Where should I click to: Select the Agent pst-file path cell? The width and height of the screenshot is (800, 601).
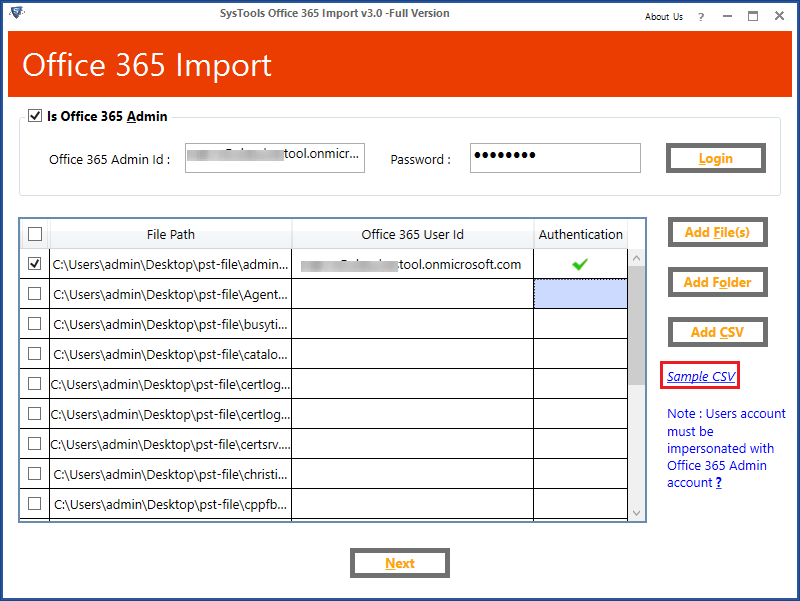tap(170, 294)
